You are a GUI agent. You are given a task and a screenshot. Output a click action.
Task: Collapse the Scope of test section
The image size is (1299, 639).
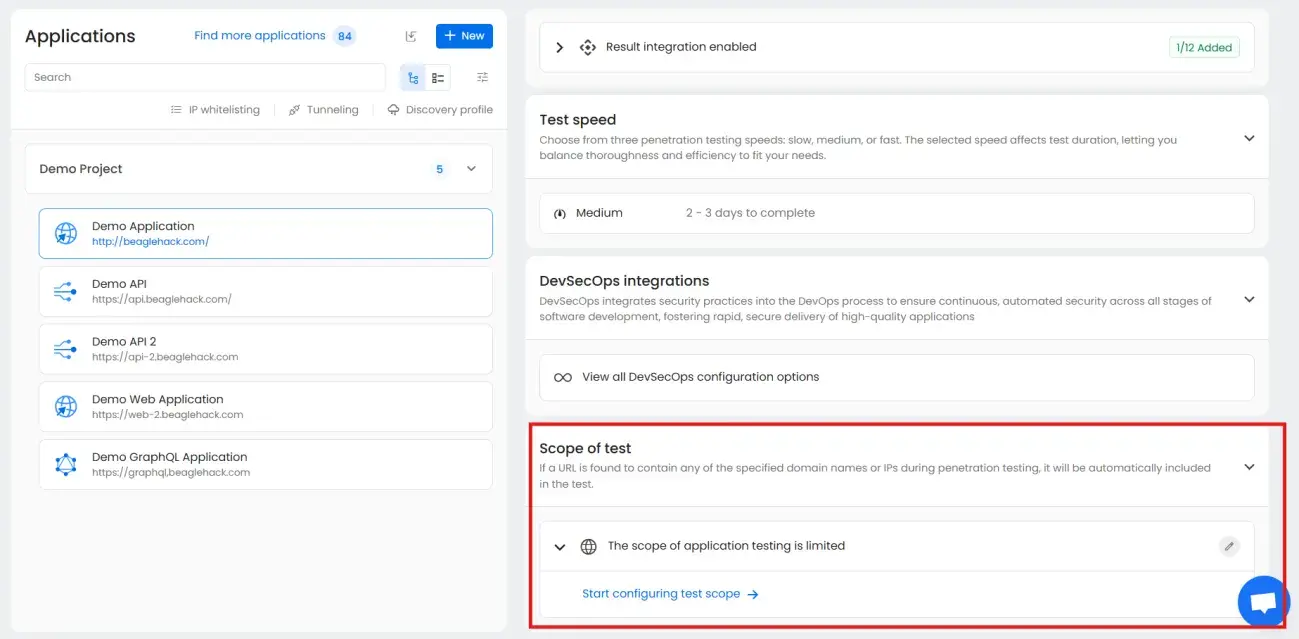coord(1248,467)
